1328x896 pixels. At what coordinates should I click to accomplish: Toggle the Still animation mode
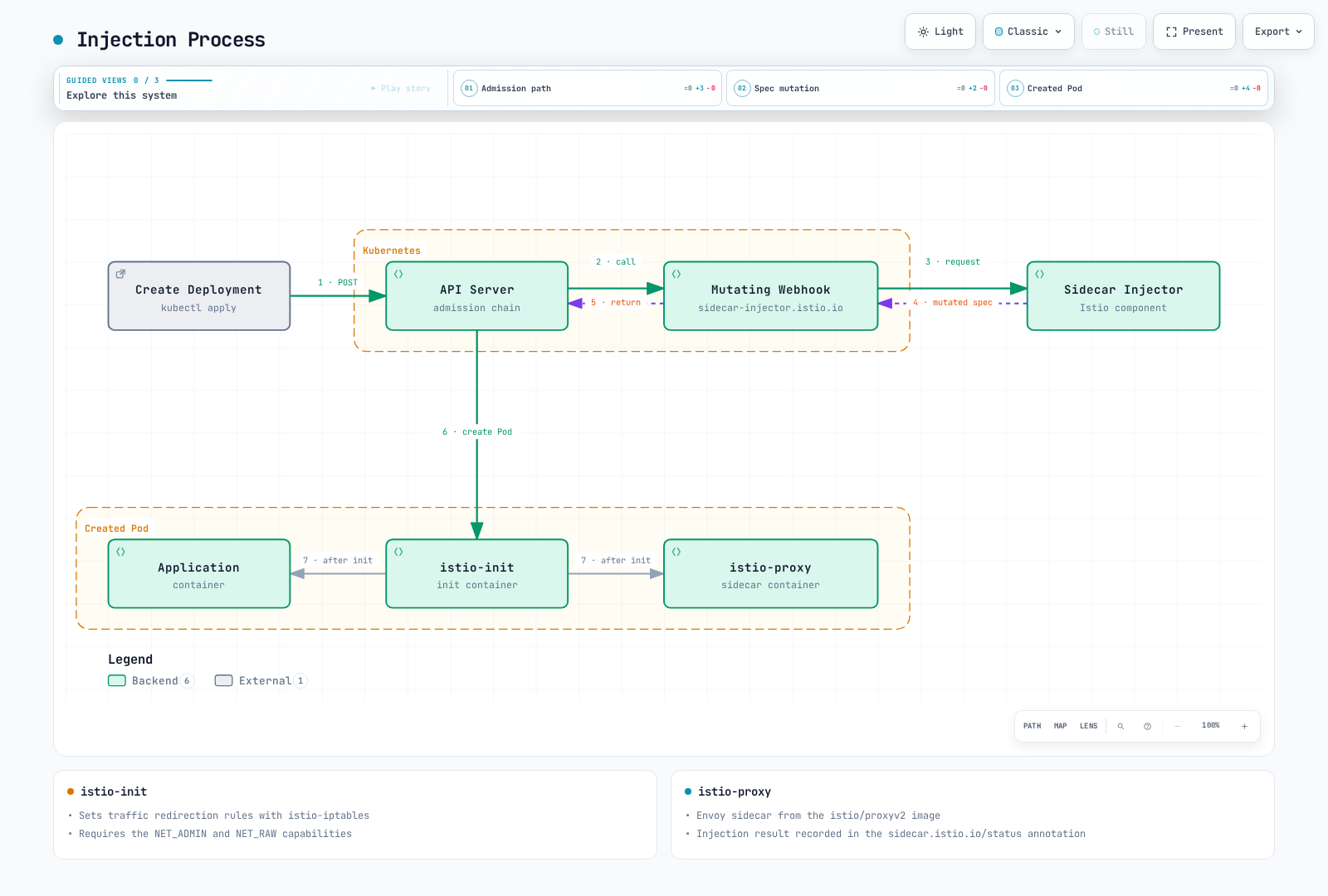click(1114, 32)
